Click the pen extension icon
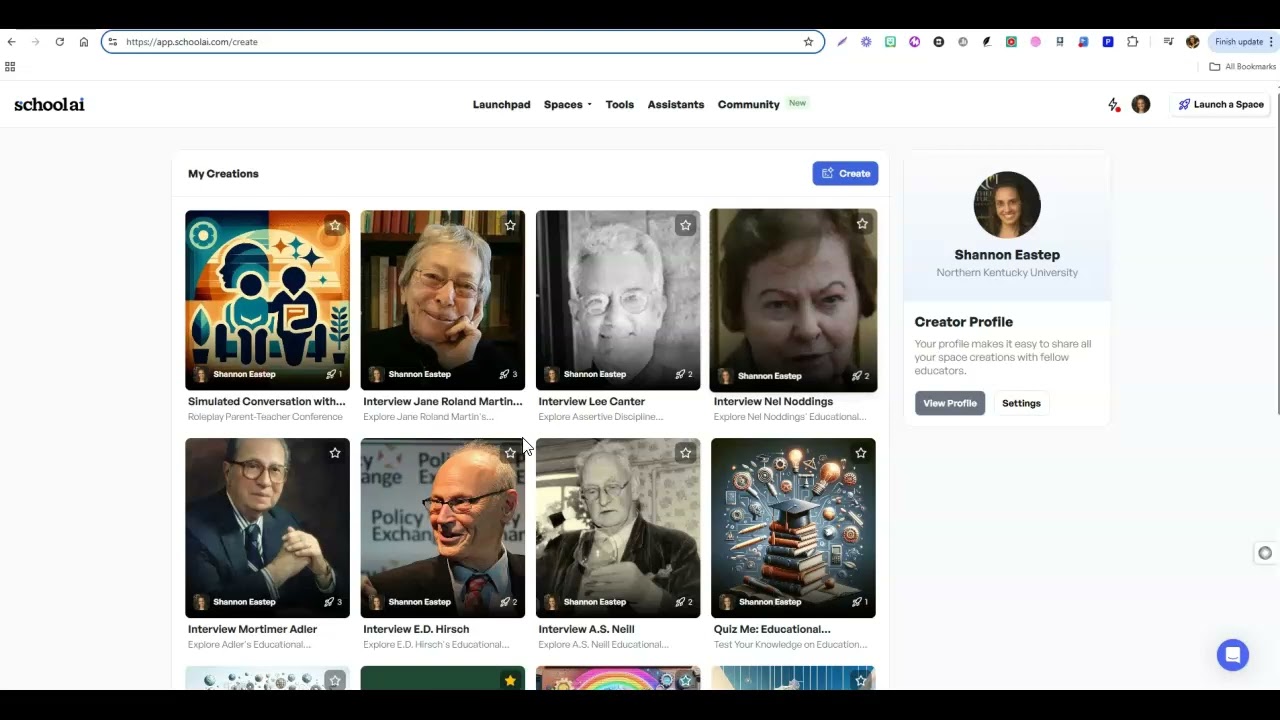The width and height of the screenshot is (1280, 720). coord(842,42)
